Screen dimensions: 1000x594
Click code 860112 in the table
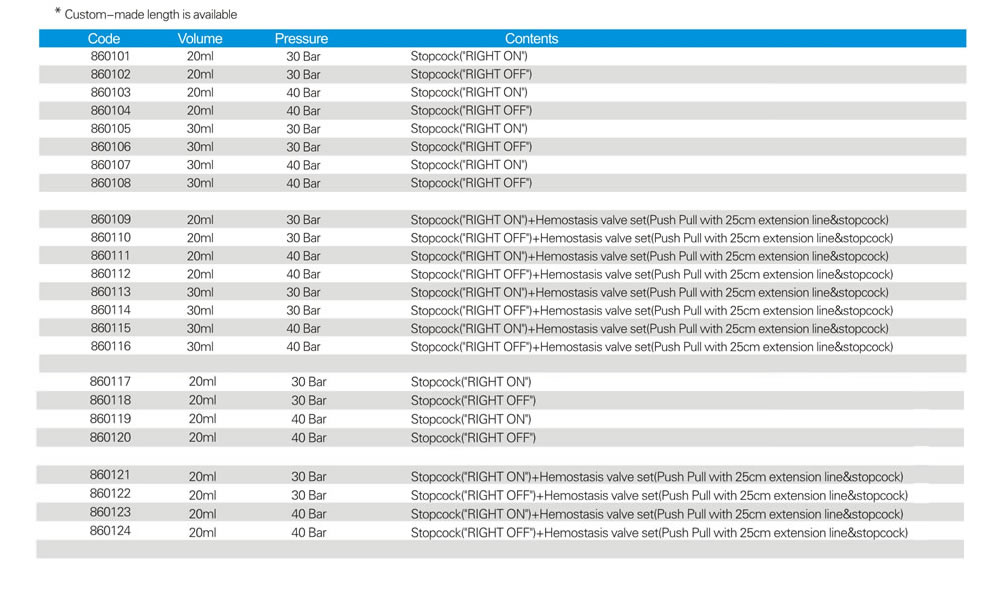[x=110, y=274]
